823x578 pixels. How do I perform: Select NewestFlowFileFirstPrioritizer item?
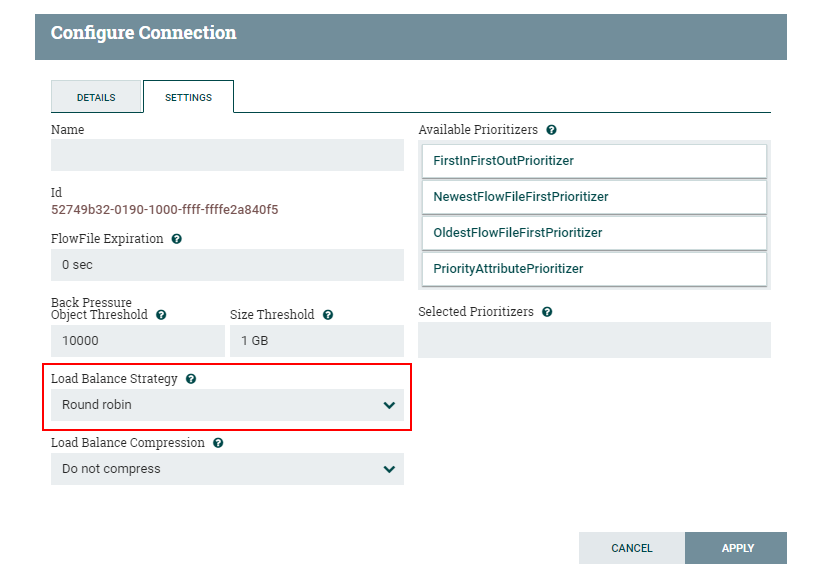tap(594, 197)
